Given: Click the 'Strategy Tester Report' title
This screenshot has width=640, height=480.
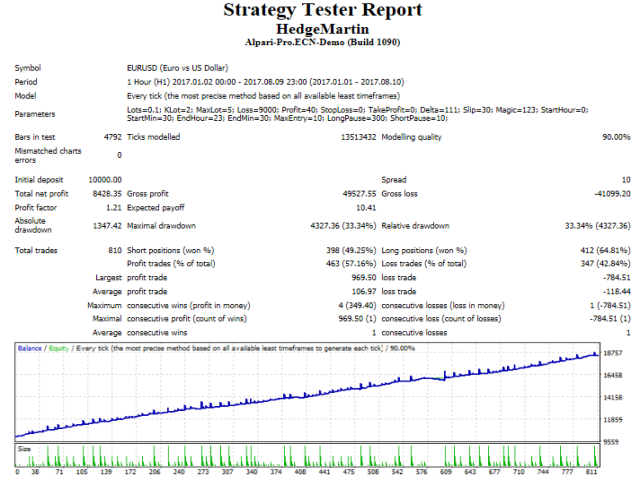Looking at the screenshot, I should tap(322, 10).
